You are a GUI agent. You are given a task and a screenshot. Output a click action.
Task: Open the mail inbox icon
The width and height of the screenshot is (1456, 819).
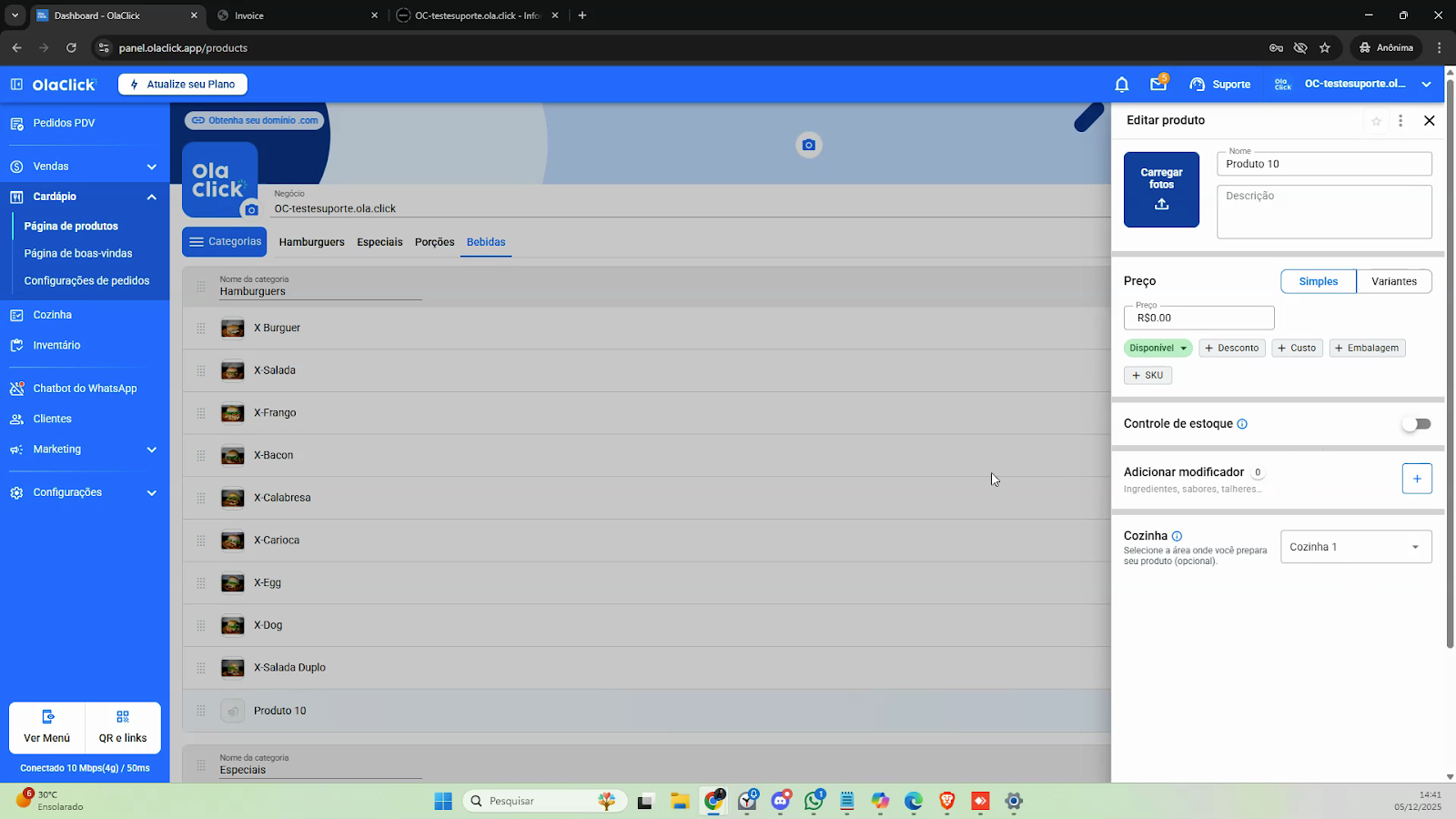(x=1158, y=84)
